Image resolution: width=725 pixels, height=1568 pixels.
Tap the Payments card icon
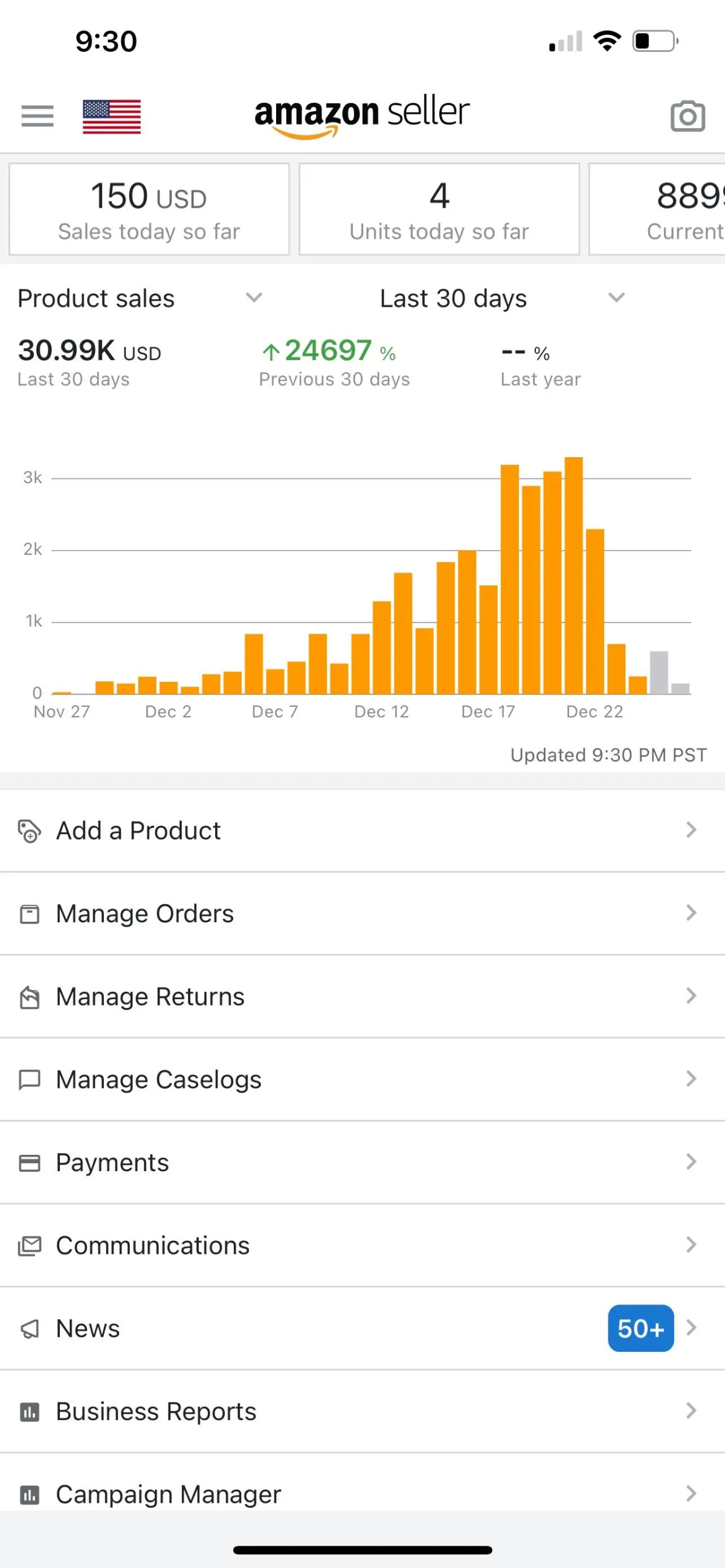coord(29,1163)
